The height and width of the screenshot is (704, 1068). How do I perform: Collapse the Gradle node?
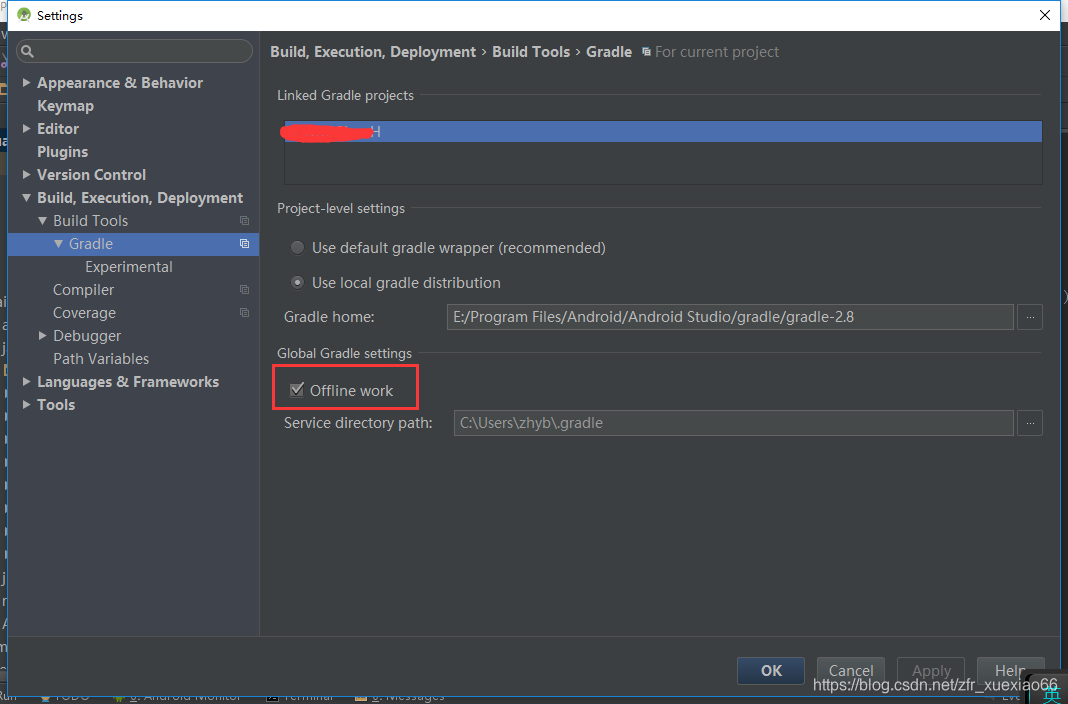[59, 244]
